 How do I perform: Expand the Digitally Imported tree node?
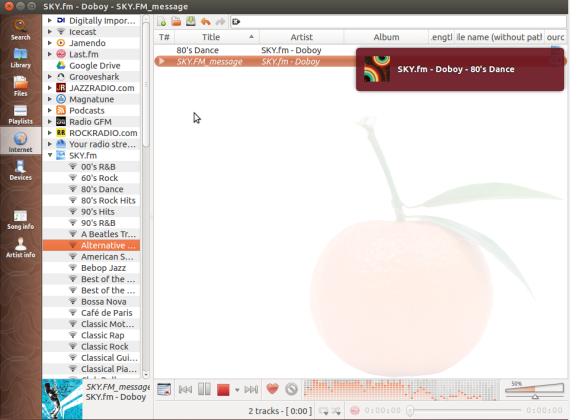tap(50, 20)
